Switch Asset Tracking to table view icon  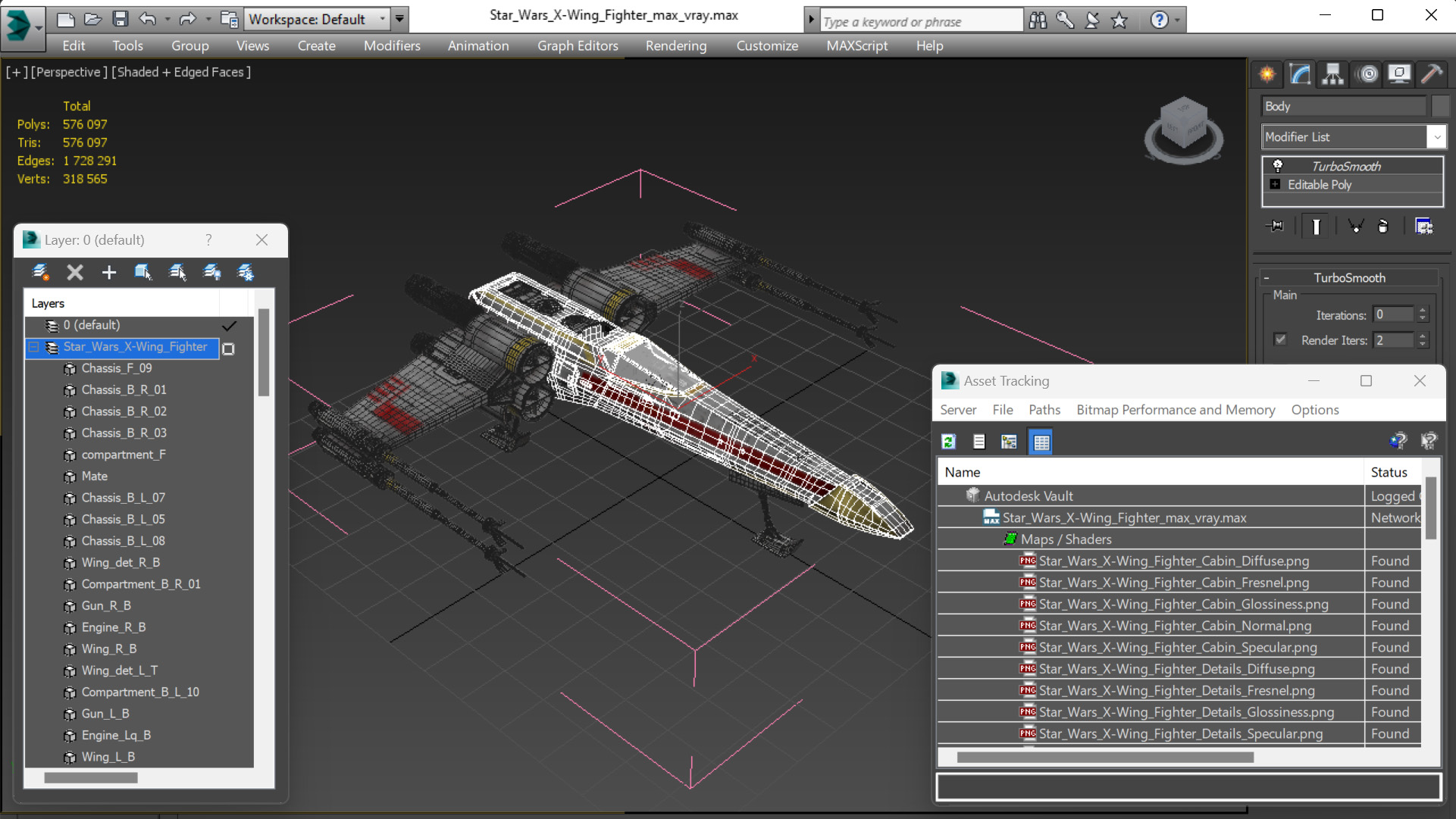coord(1041,442)
